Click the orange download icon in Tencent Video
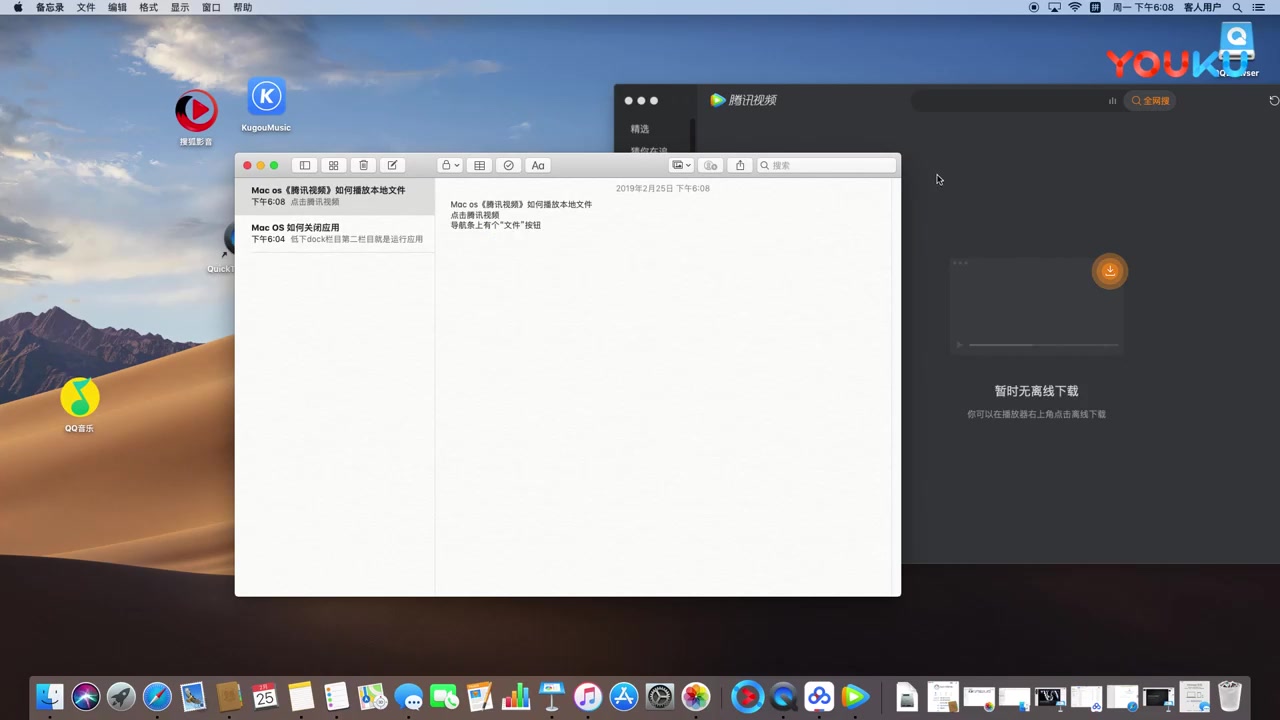The width and height of the screenshot is (1280, 720). click(x=1110, y=271)
